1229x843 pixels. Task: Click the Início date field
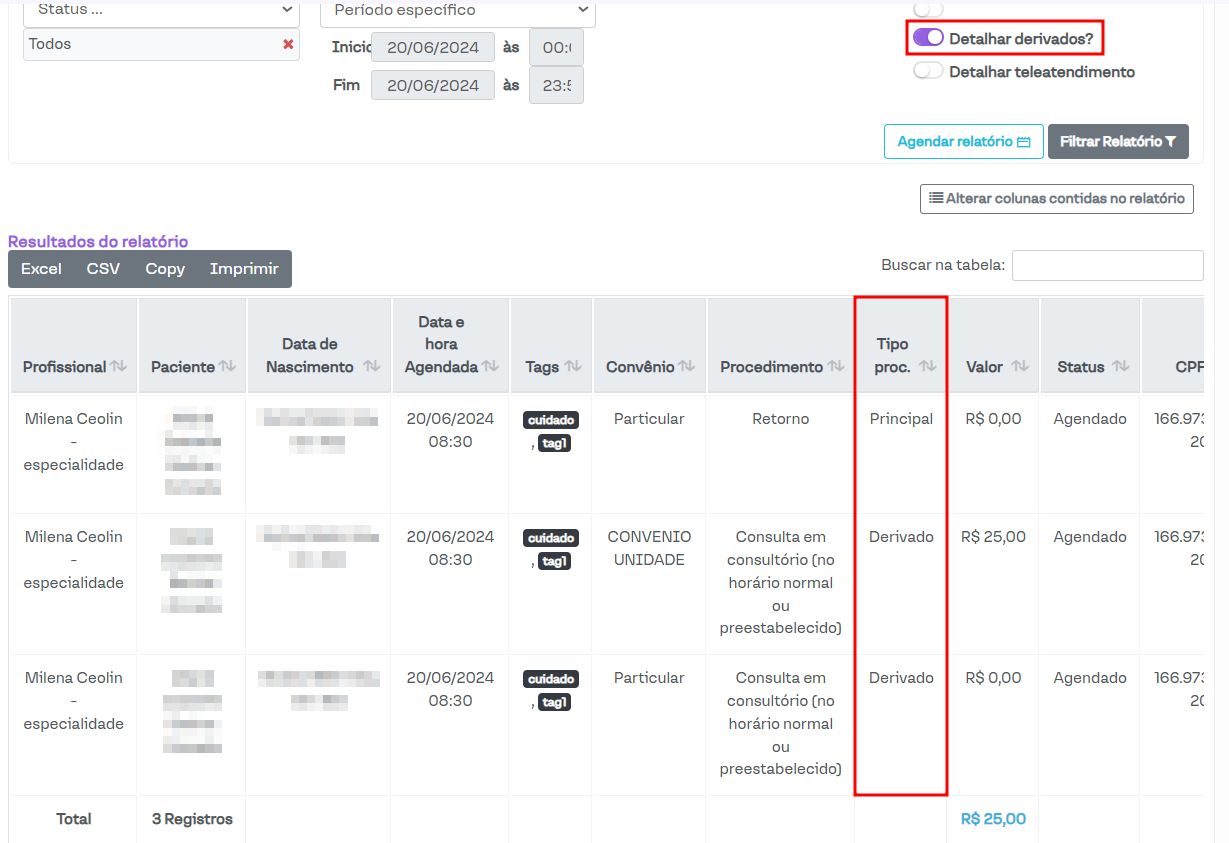(432, 47)
